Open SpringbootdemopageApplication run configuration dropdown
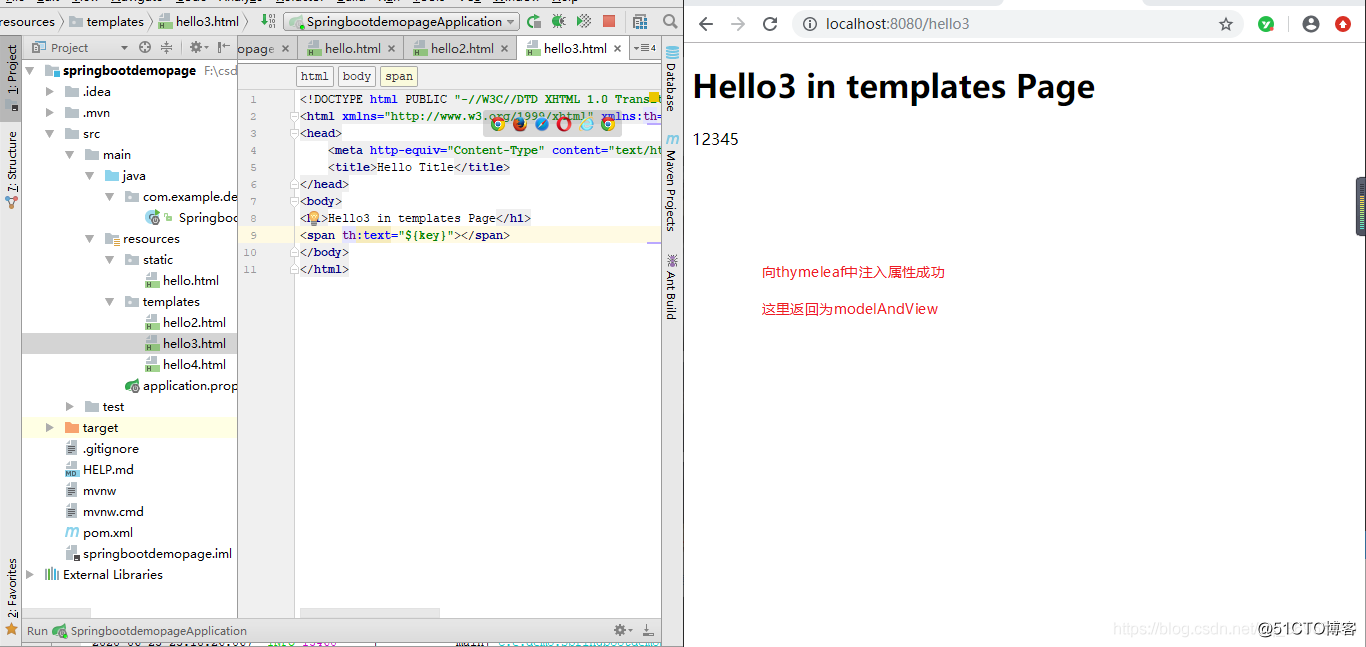 401,21
